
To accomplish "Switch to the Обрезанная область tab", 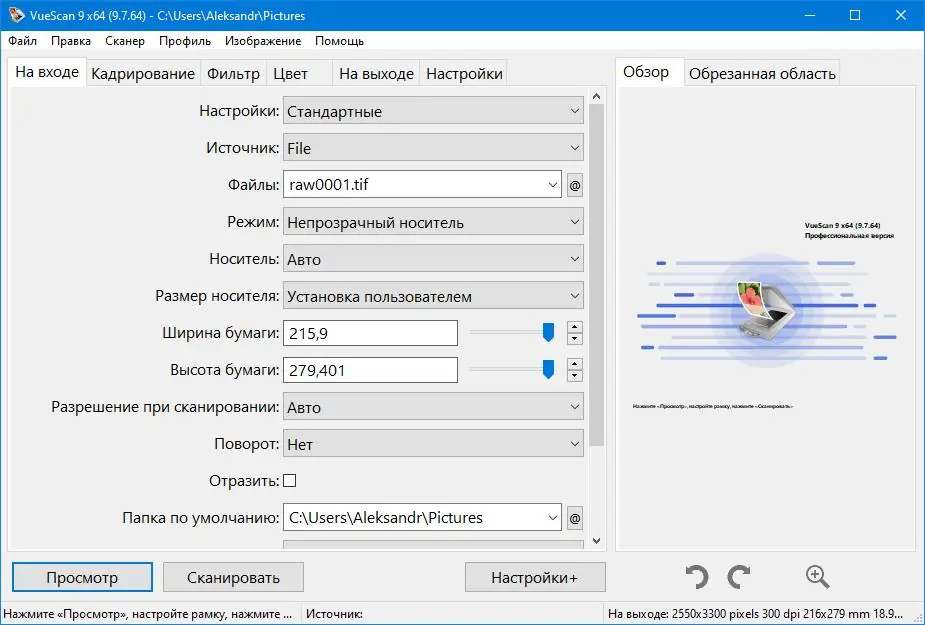I will tap(762, 72).
